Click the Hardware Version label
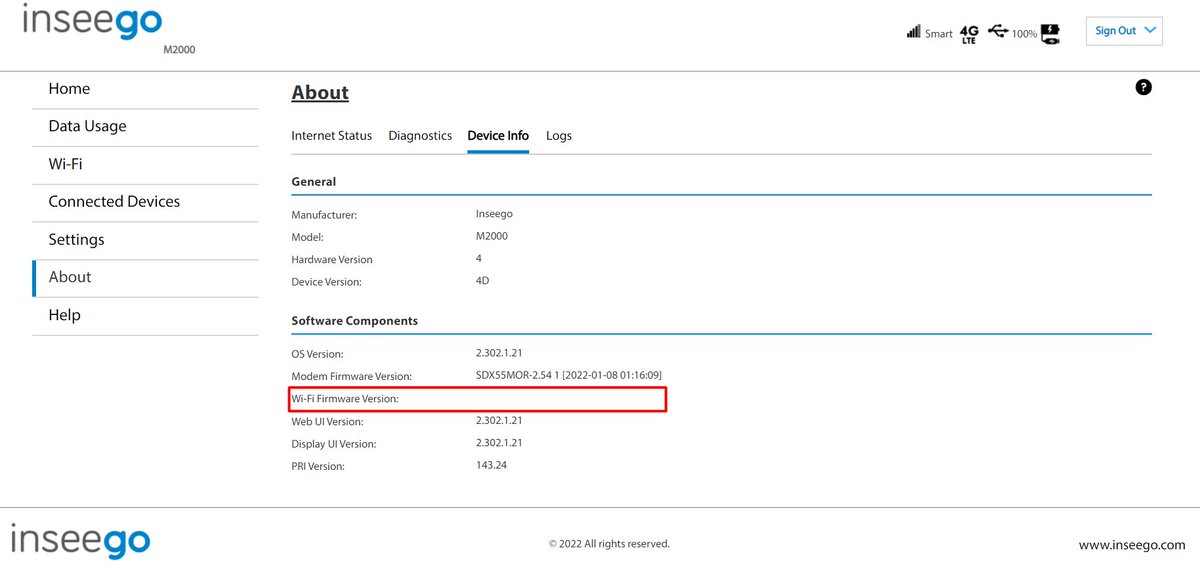 point(332,260)
